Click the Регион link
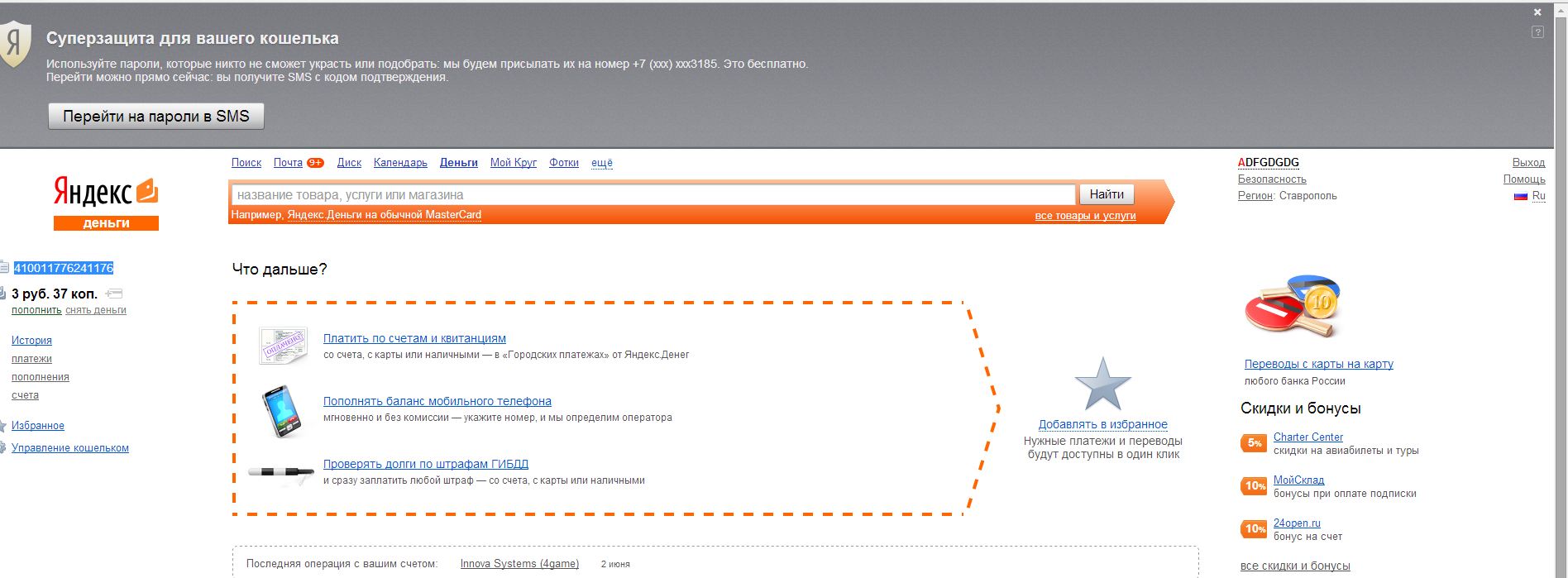The image size is (1568, 578). point(1255,196)
